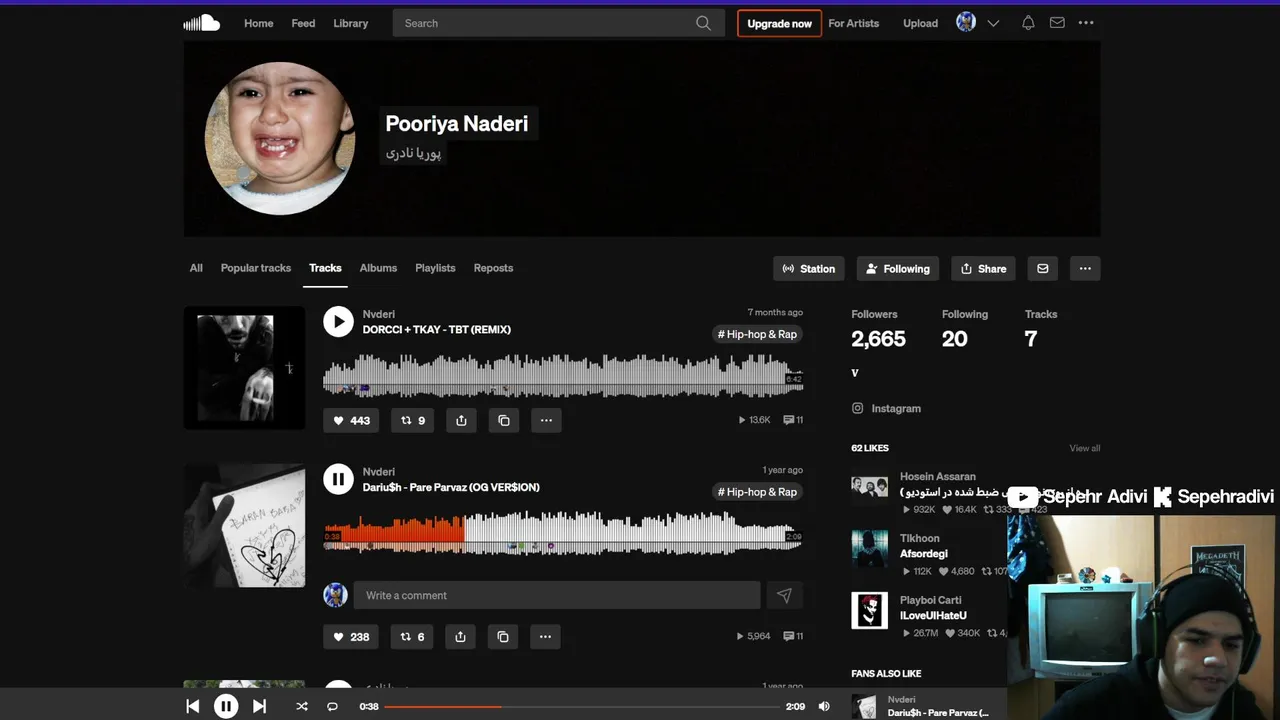Open more options for TBT (REMIX)

click(546, 420)
